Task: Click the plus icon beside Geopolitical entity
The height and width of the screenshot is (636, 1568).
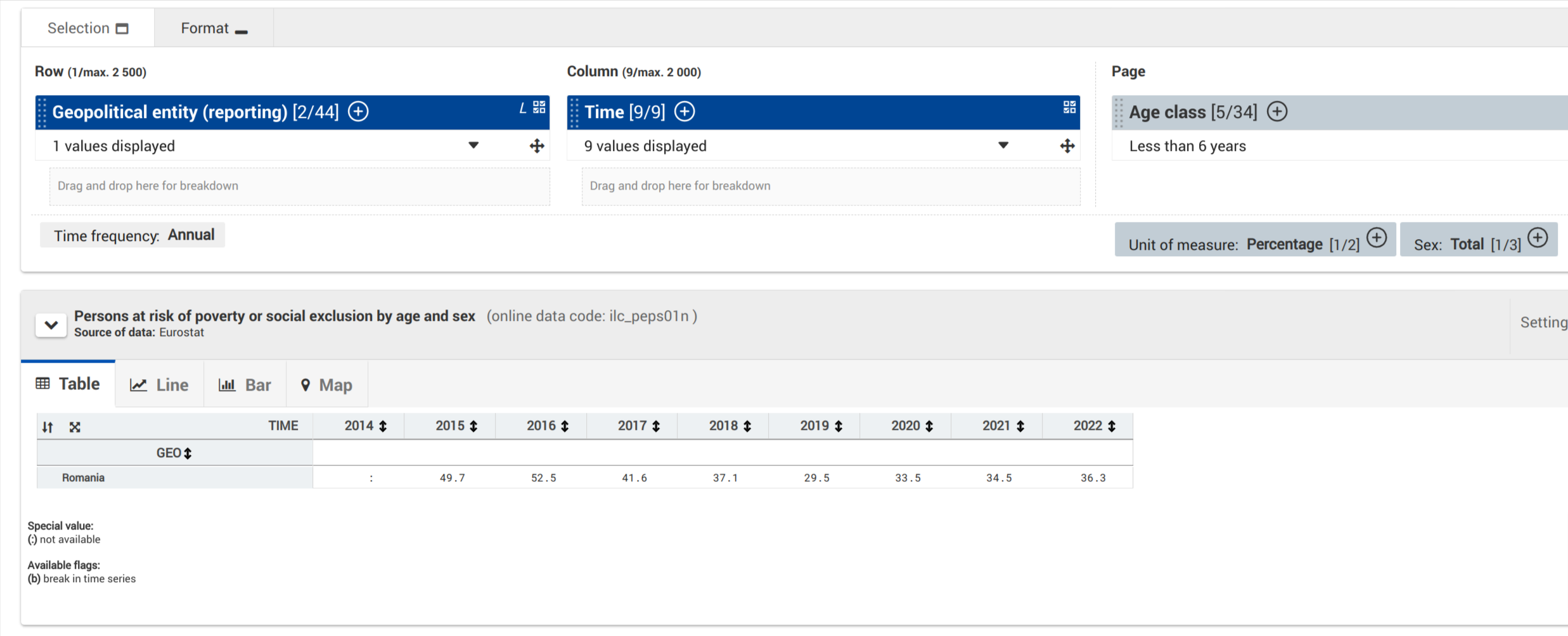Action: (358, 112)
